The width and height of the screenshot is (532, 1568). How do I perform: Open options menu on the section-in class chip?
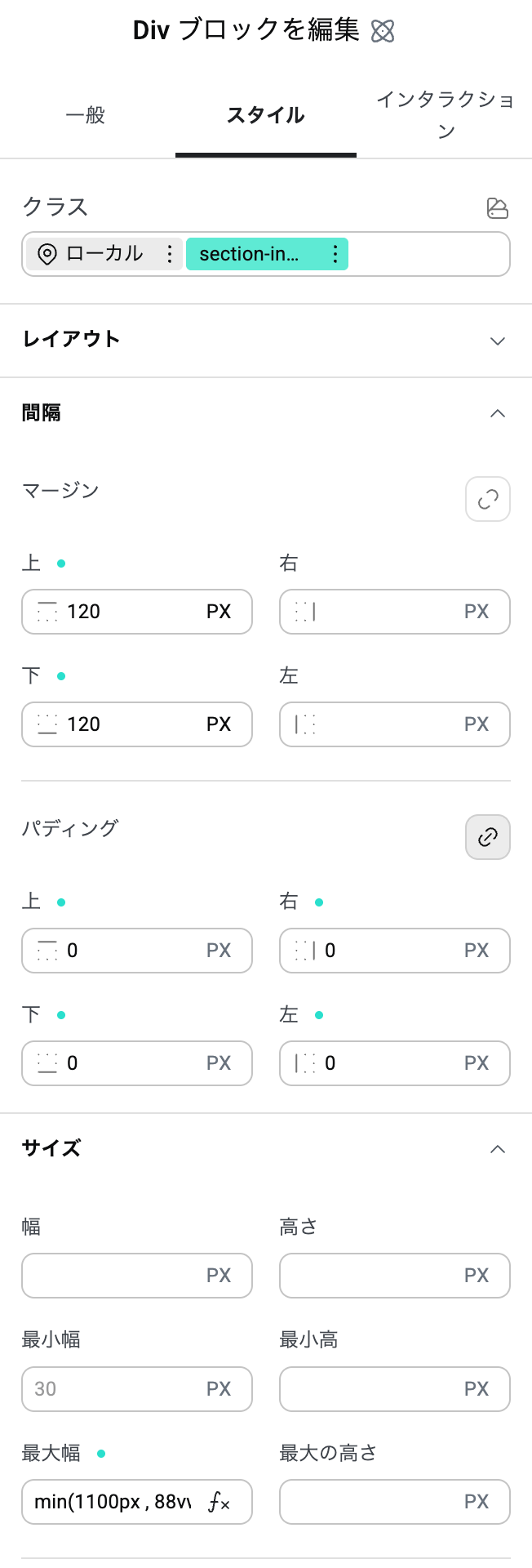pos(335,254)
